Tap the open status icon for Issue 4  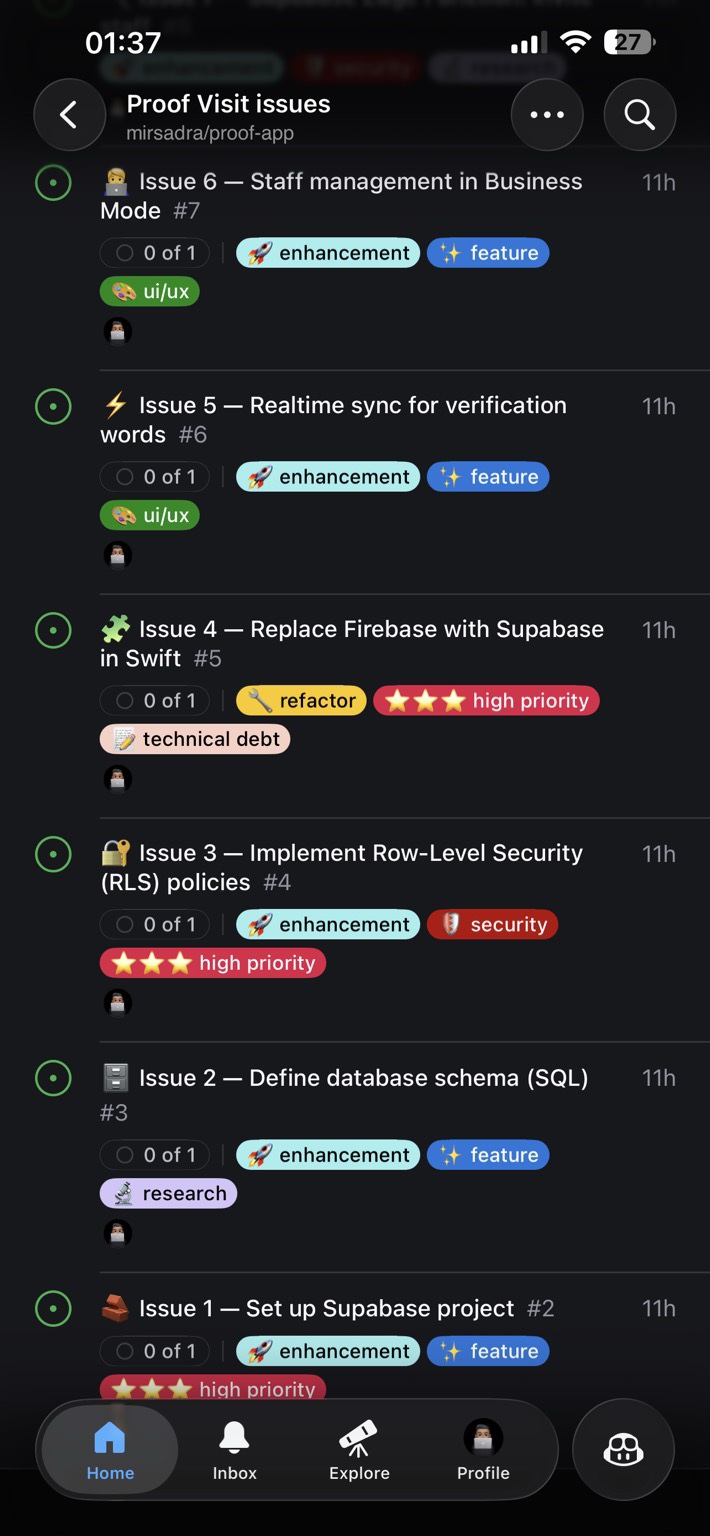(53, 631)
